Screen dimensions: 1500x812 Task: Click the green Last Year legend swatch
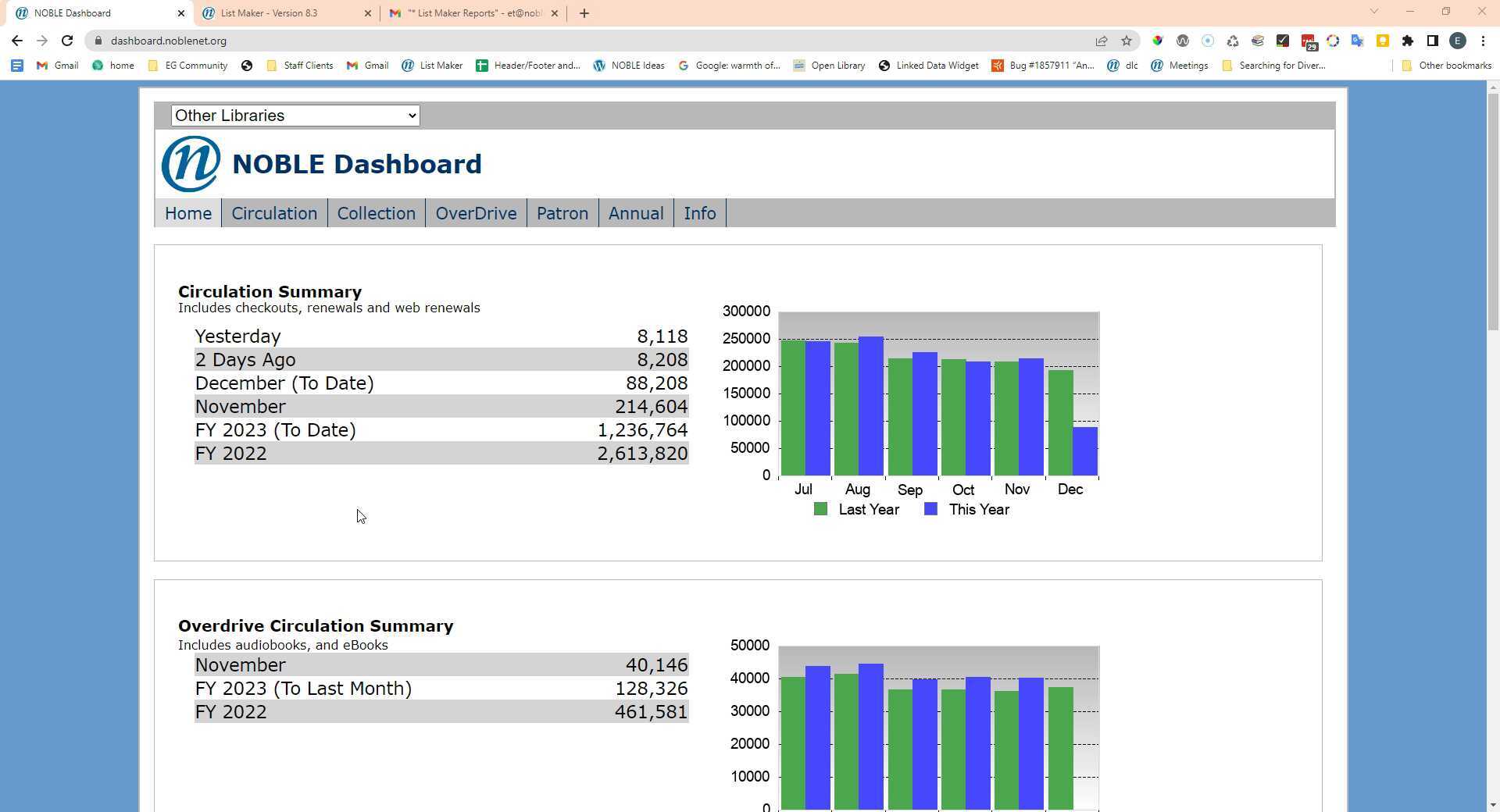click(x=820, y=510)
